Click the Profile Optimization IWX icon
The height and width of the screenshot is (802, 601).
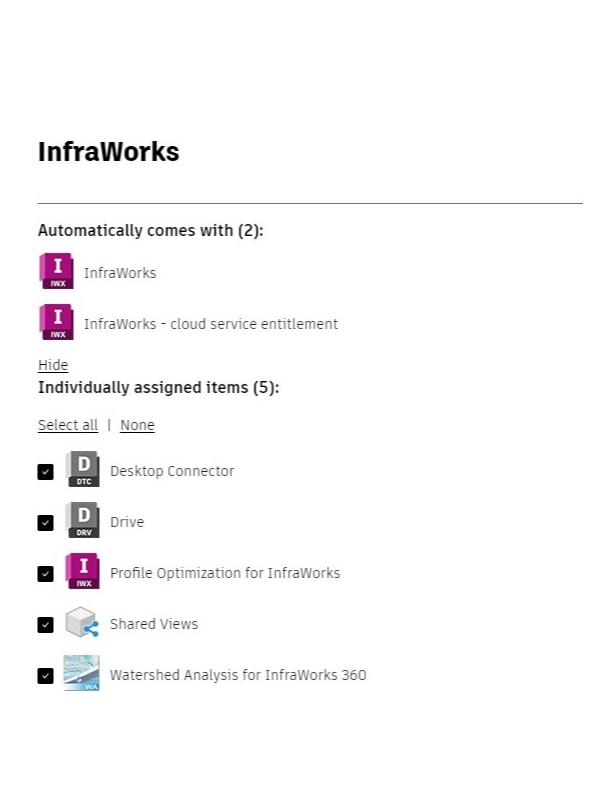(82, 572)
